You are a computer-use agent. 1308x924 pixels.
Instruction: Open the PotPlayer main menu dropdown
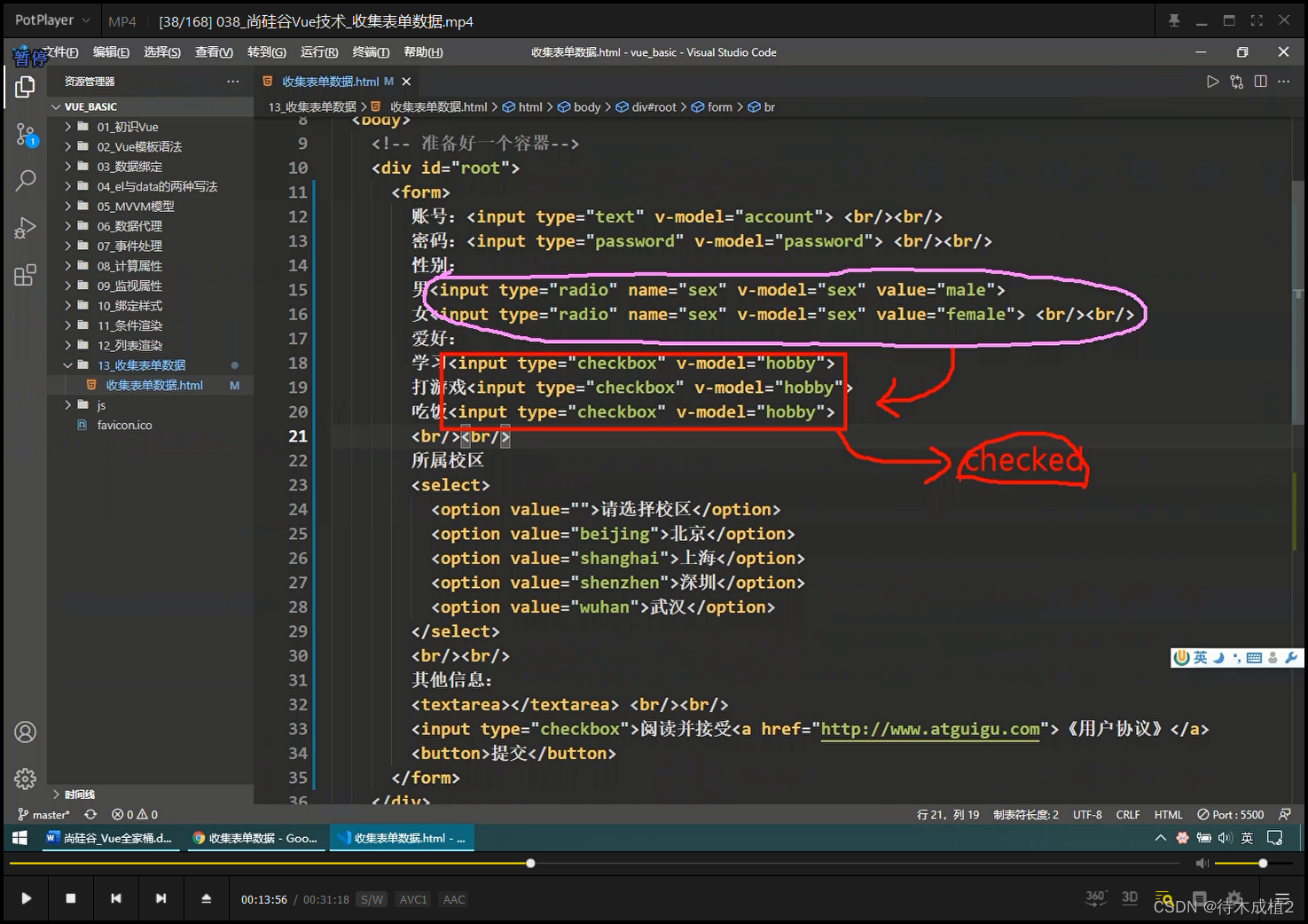[51, 20]
